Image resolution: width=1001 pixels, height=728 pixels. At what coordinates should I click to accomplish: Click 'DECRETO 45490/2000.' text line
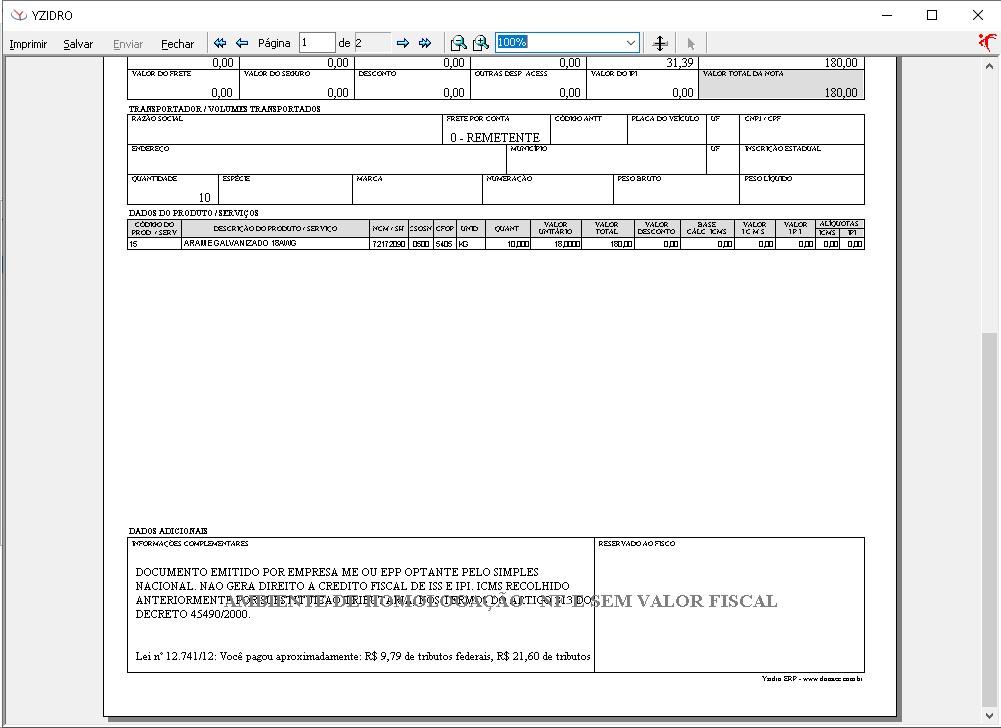pos(193,614)
